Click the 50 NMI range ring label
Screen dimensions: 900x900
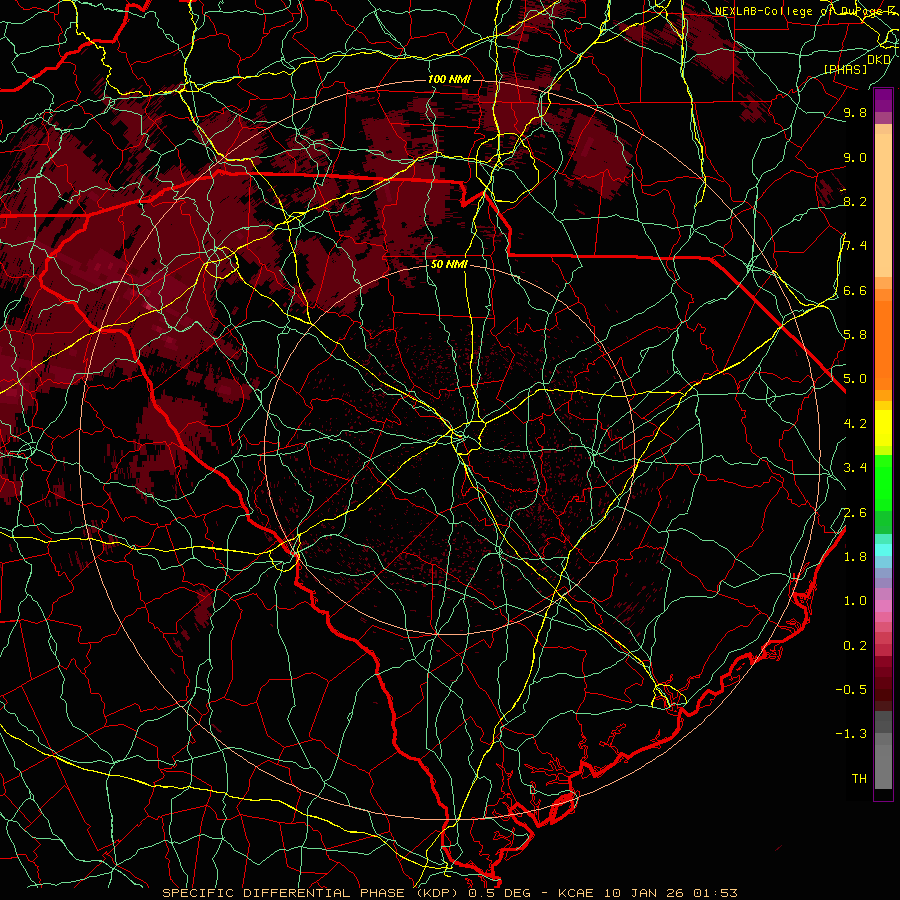449,265
